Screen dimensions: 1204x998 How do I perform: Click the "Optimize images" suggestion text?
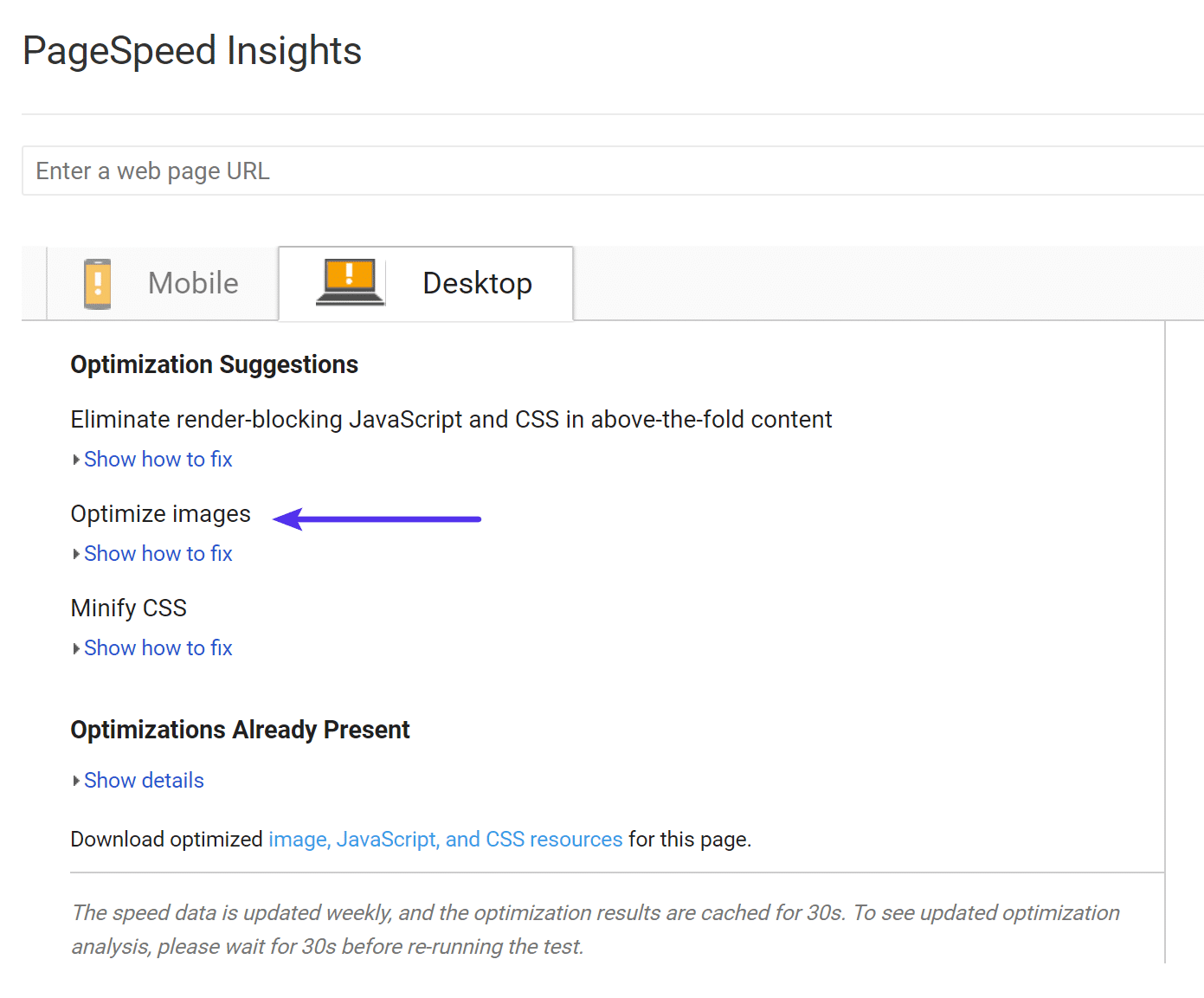(161, 514)
